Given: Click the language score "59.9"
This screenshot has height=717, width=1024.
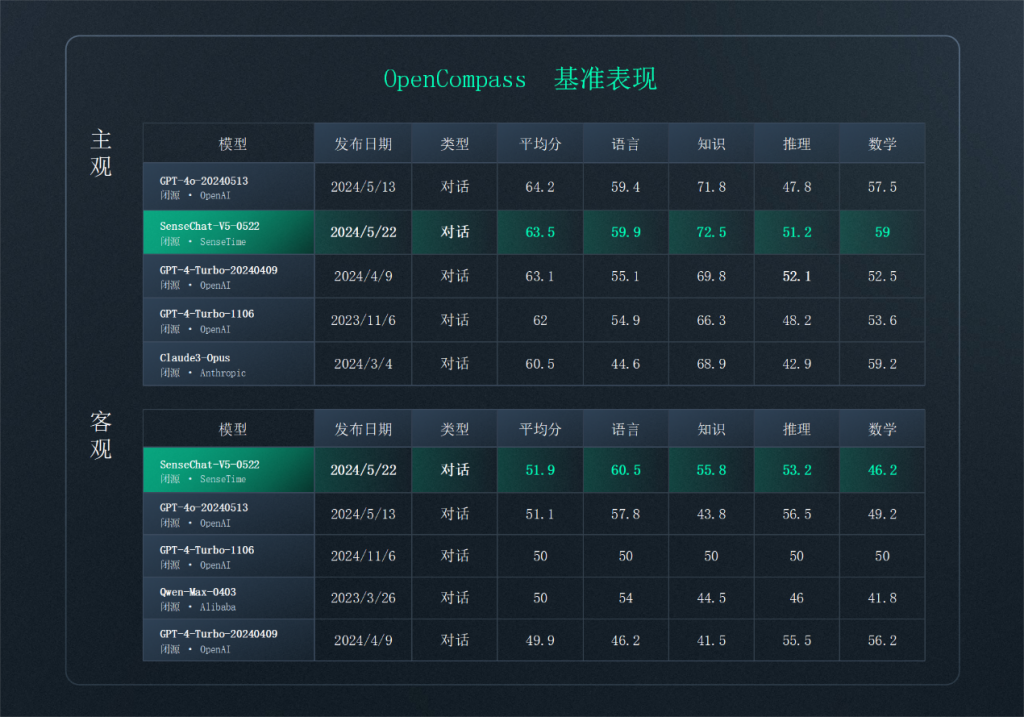Looking at the screenshot, I should click(x=626, y=232).
